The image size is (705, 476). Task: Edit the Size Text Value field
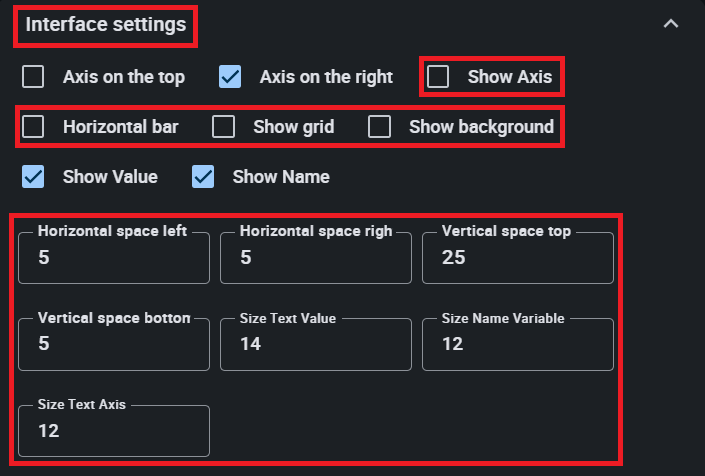[315, 345]
